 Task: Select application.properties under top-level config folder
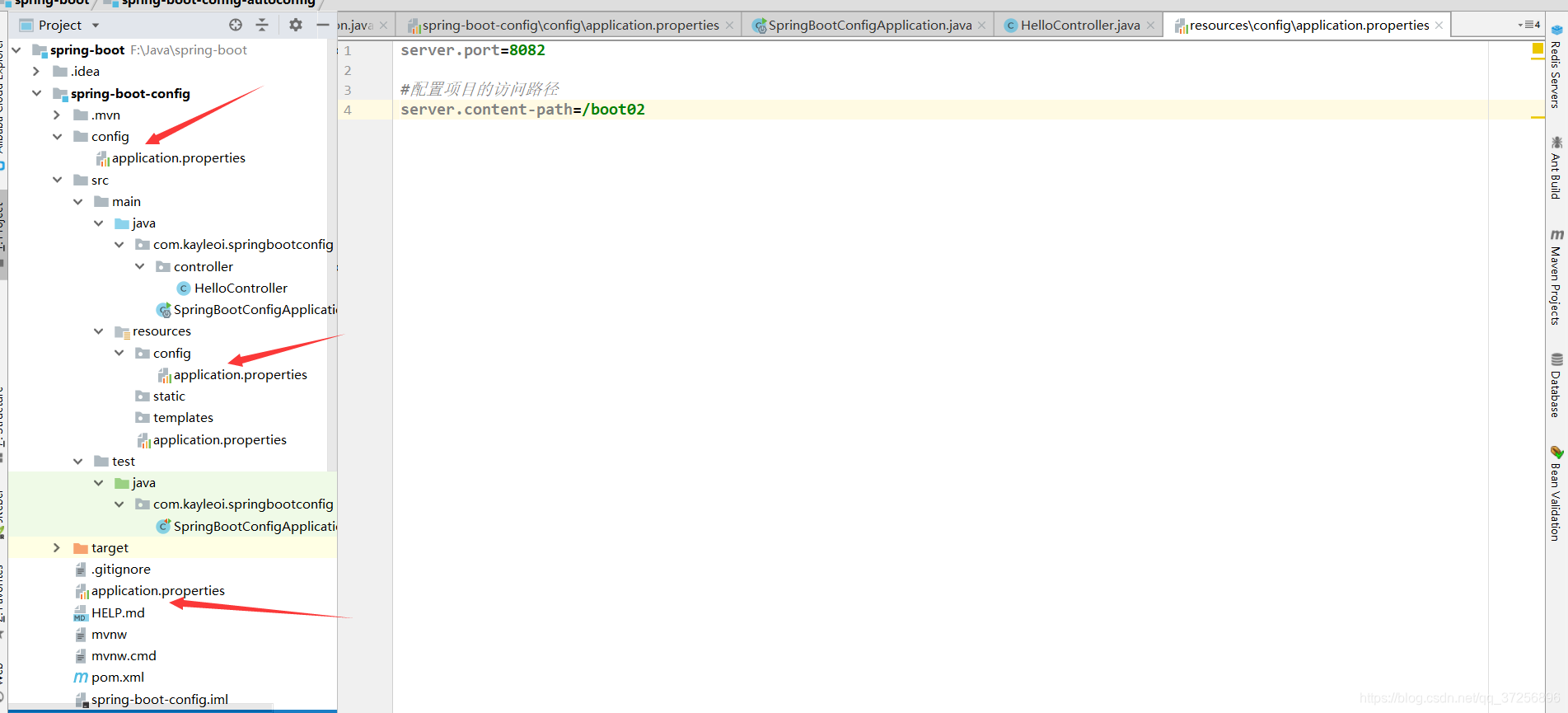[171, 158]
